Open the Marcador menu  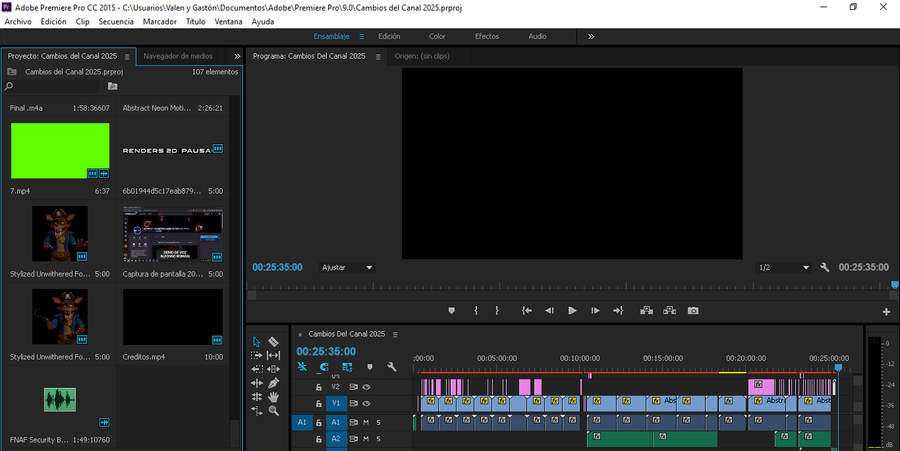click(160, 21)
